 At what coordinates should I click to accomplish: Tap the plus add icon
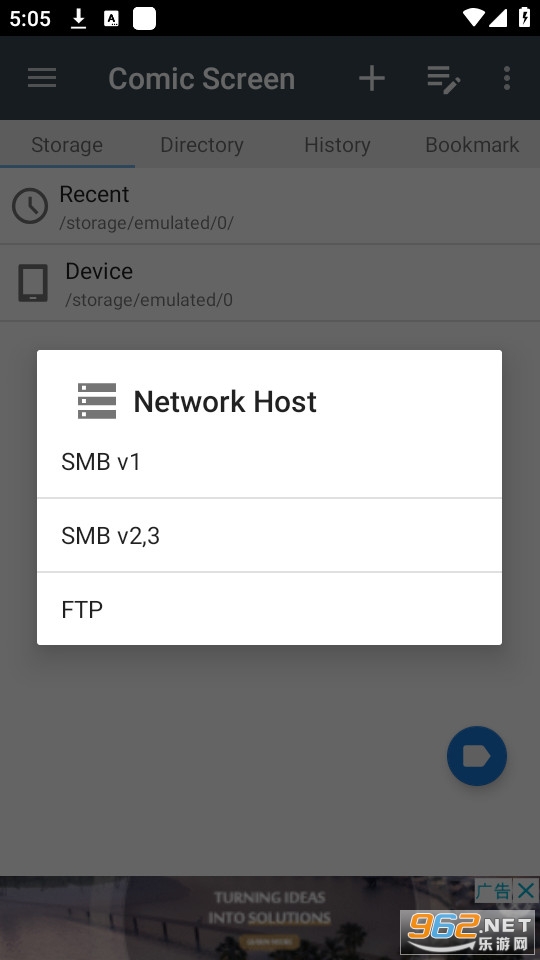pyautogui.click(x=372, y=78)
